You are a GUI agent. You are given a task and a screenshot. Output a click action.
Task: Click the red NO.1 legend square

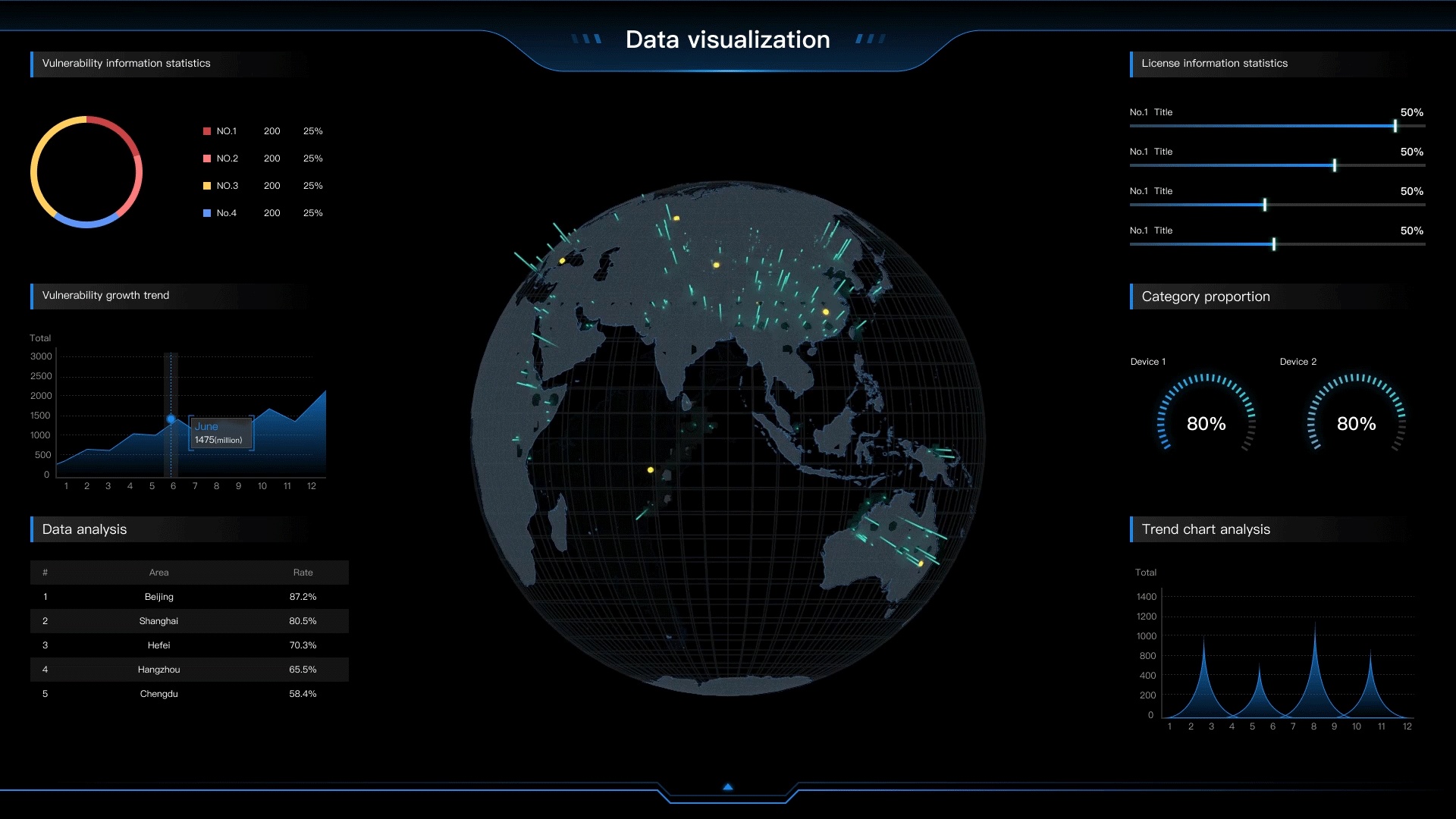[207, 131]
